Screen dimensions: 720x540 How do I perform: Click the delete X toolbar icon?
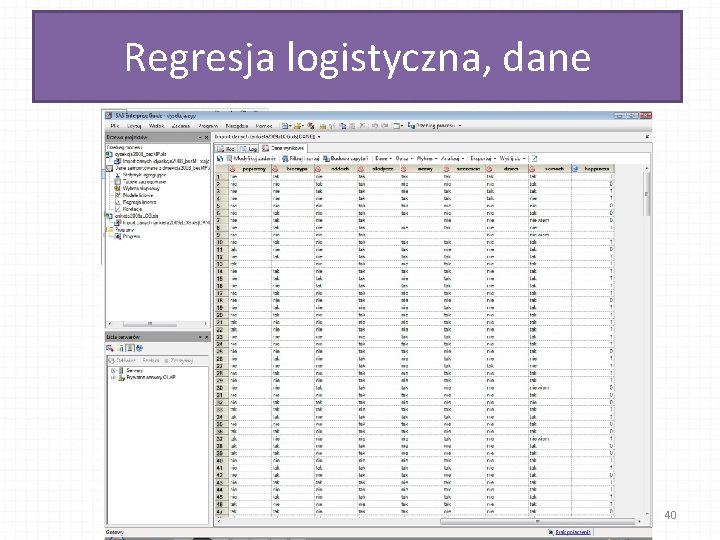[x=362, y=125]
